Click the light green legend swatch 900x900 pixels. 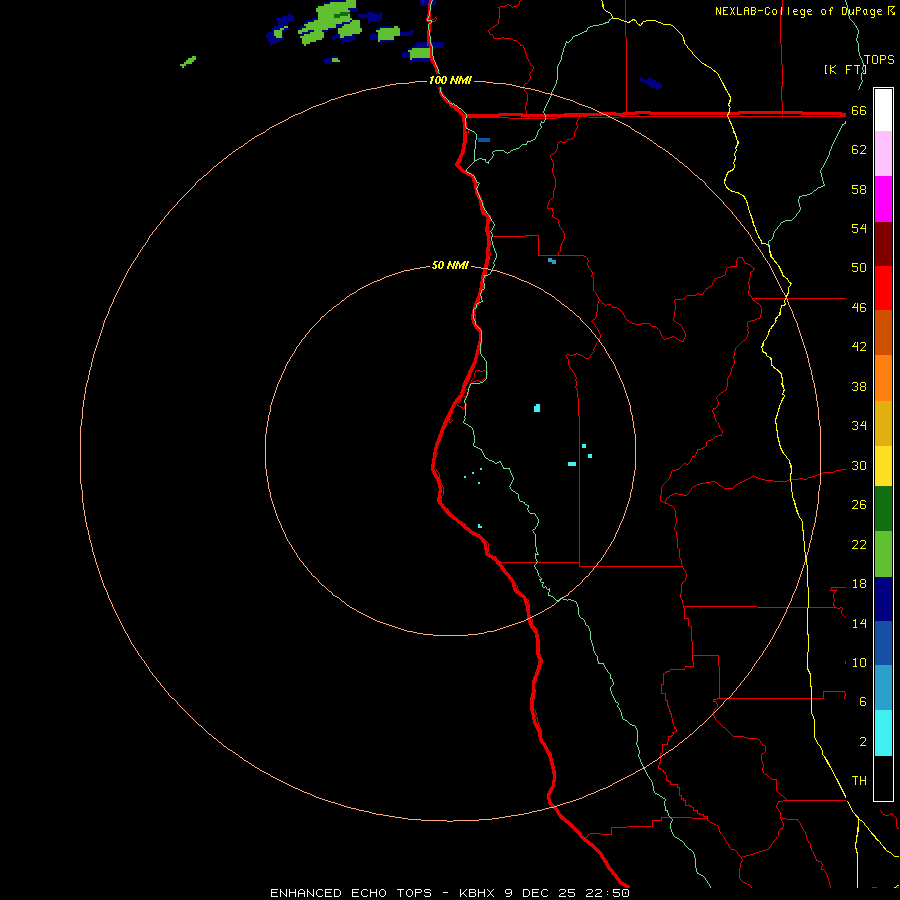pyautogui.click(x=883, y=554)
